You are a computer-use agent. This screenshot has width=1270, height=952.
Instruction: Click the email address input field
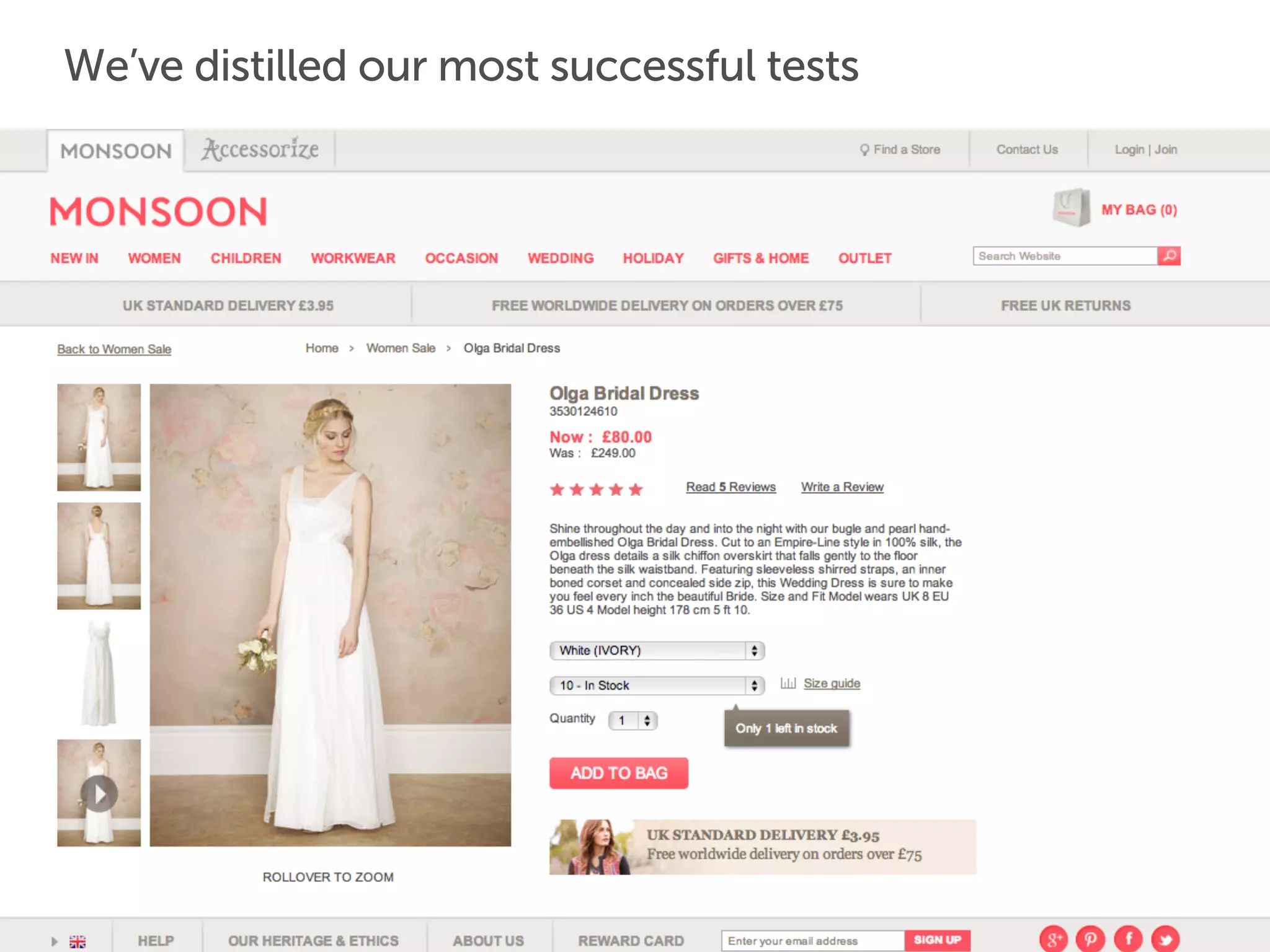tap(813, 940)
